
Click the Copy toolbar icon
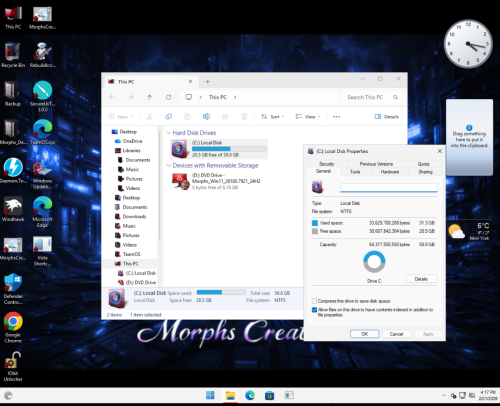(x=169, y=117)
